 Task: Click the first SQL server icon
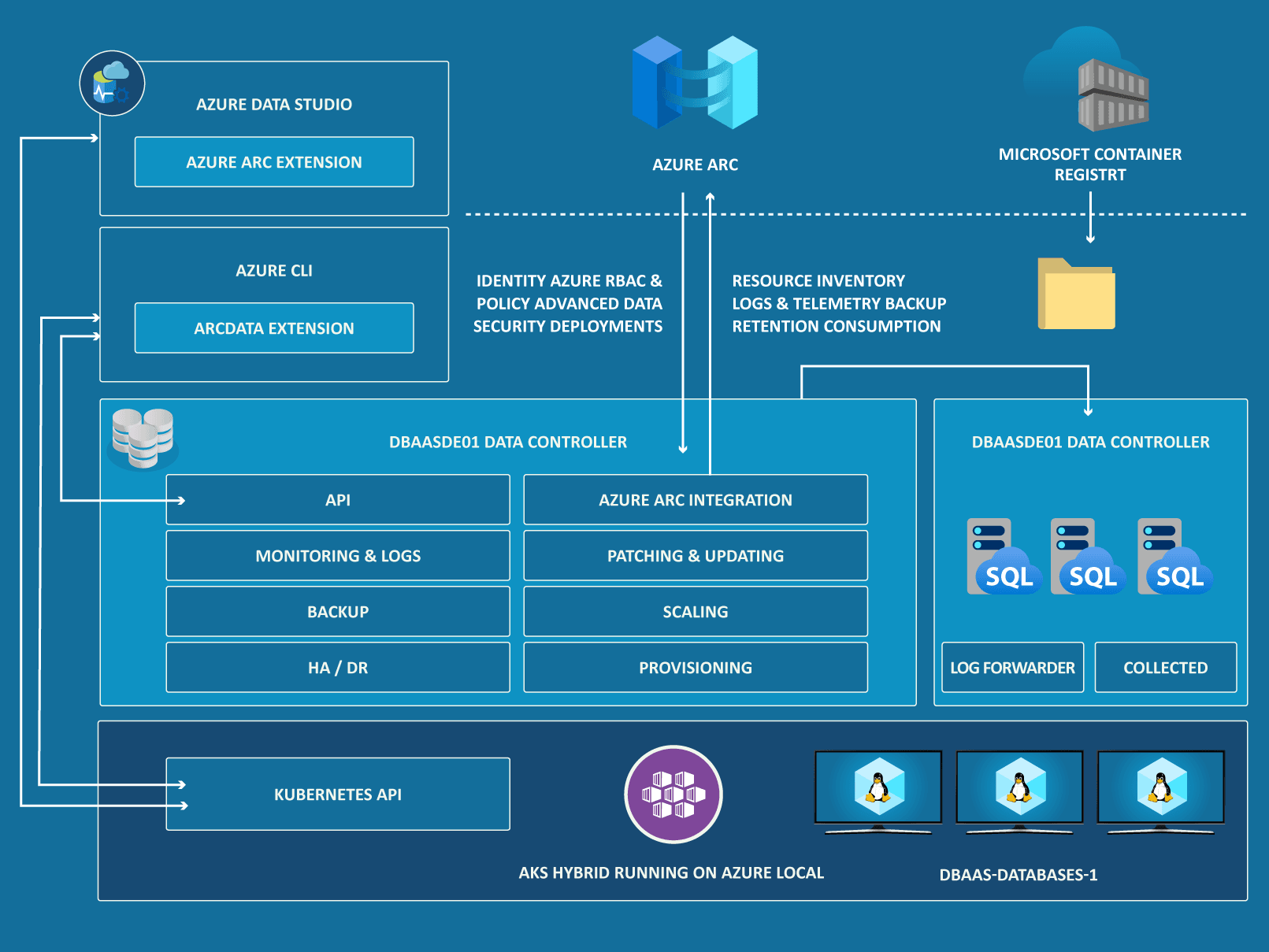click(x=1004, y=557)
